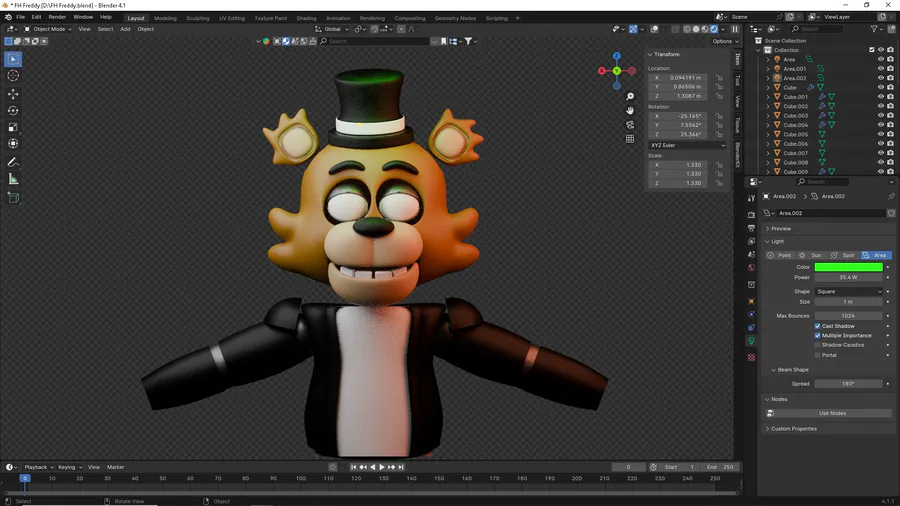
Task: Hide Cube.003 in the viewport
Action: point(880,115)
